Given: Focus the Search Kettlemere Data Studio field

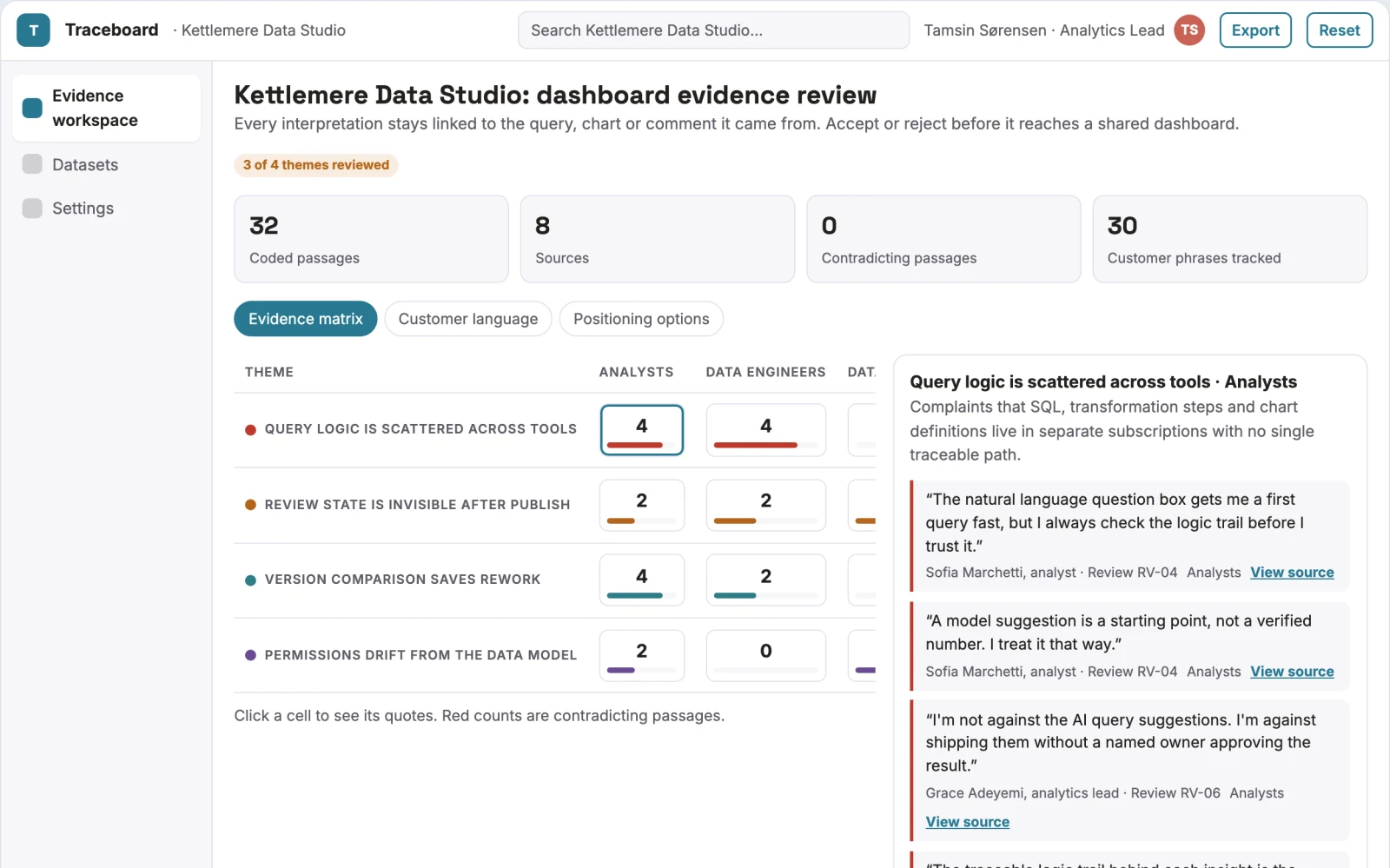Looking at the screenshot, I should point(713,30).
